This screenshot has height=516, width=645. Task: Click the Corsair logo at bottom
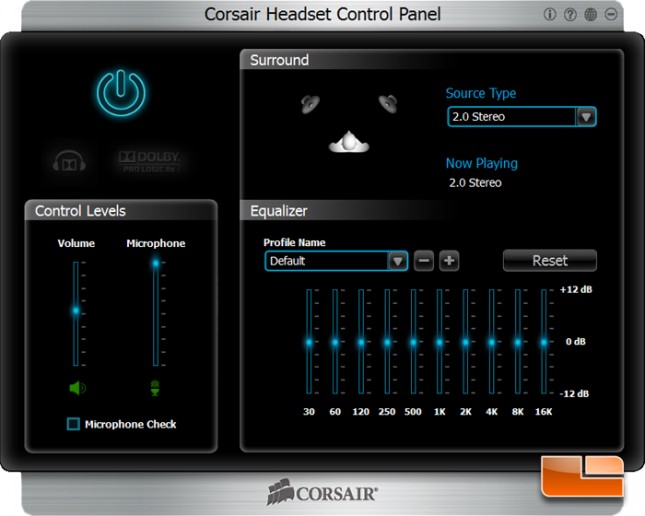[322, 492]
